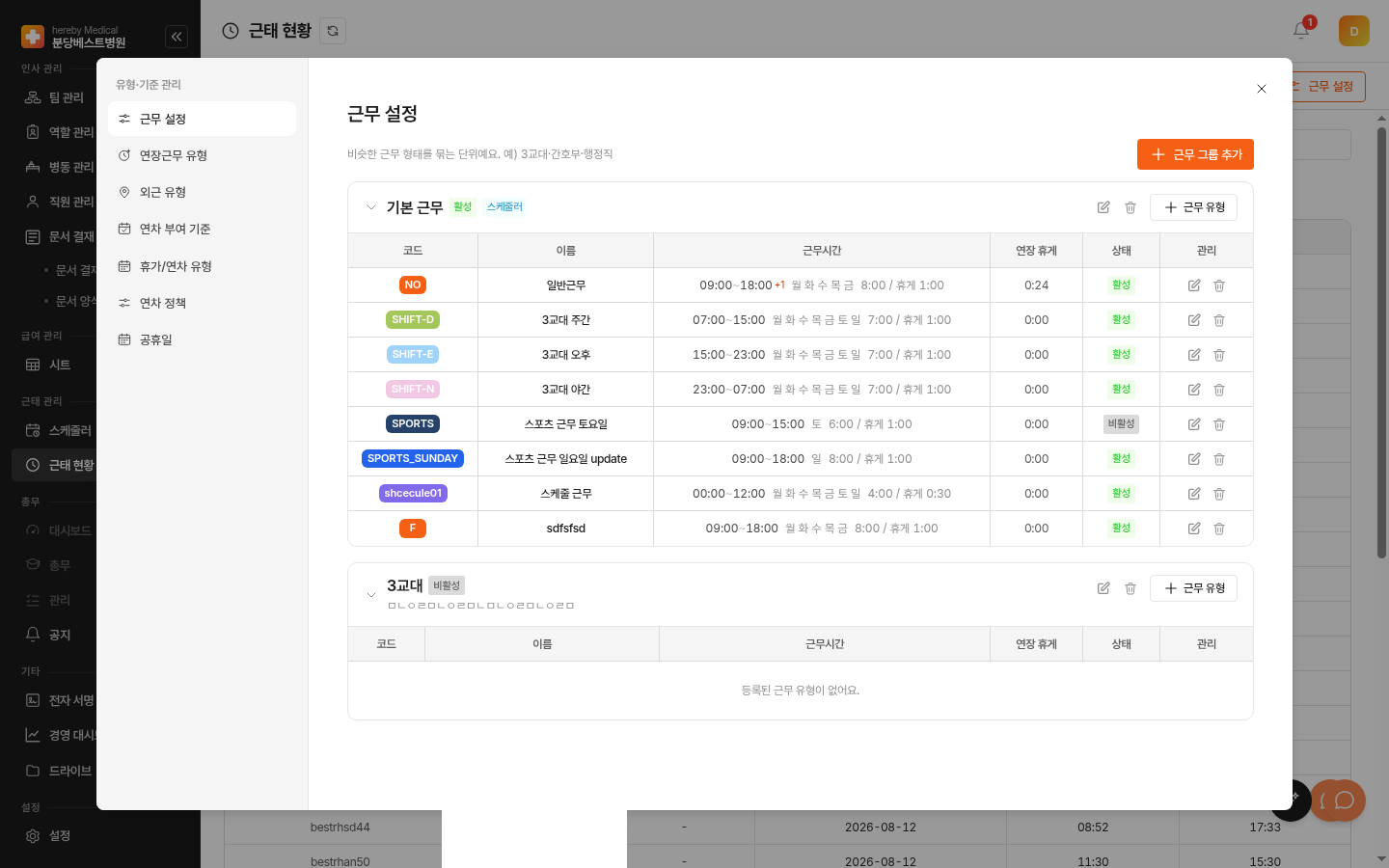Edit the 일반근무 row with pencil icon

[x=1194, y=285]
